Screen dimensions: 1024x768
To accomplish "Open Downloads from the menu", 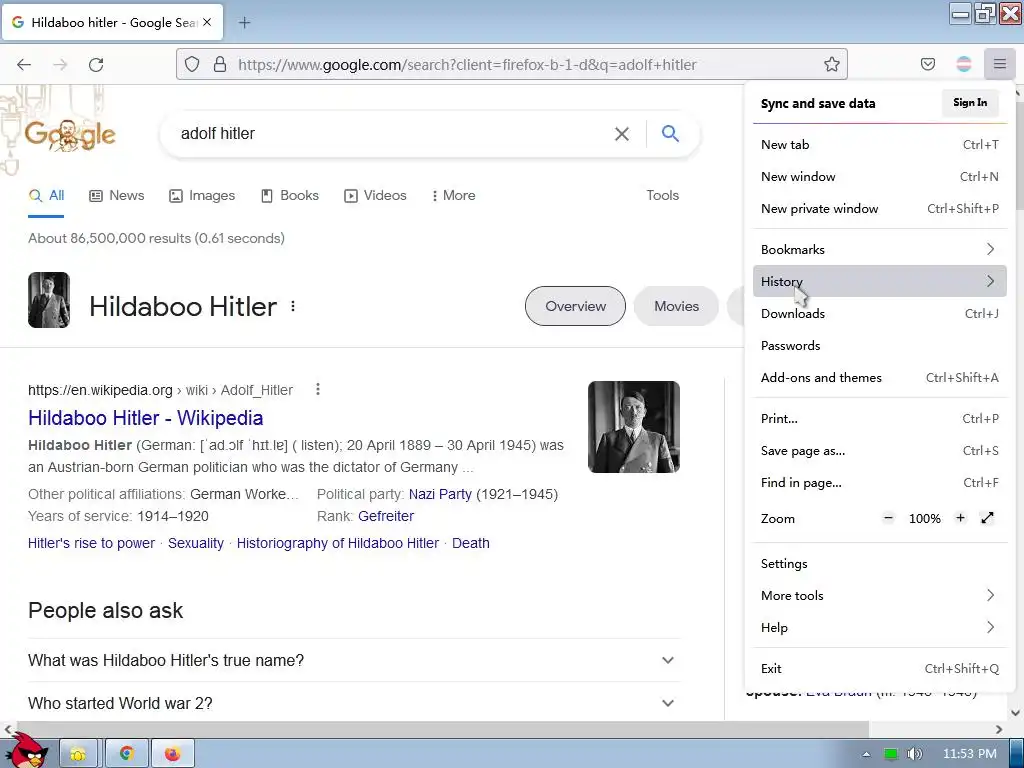I will 880,313.
